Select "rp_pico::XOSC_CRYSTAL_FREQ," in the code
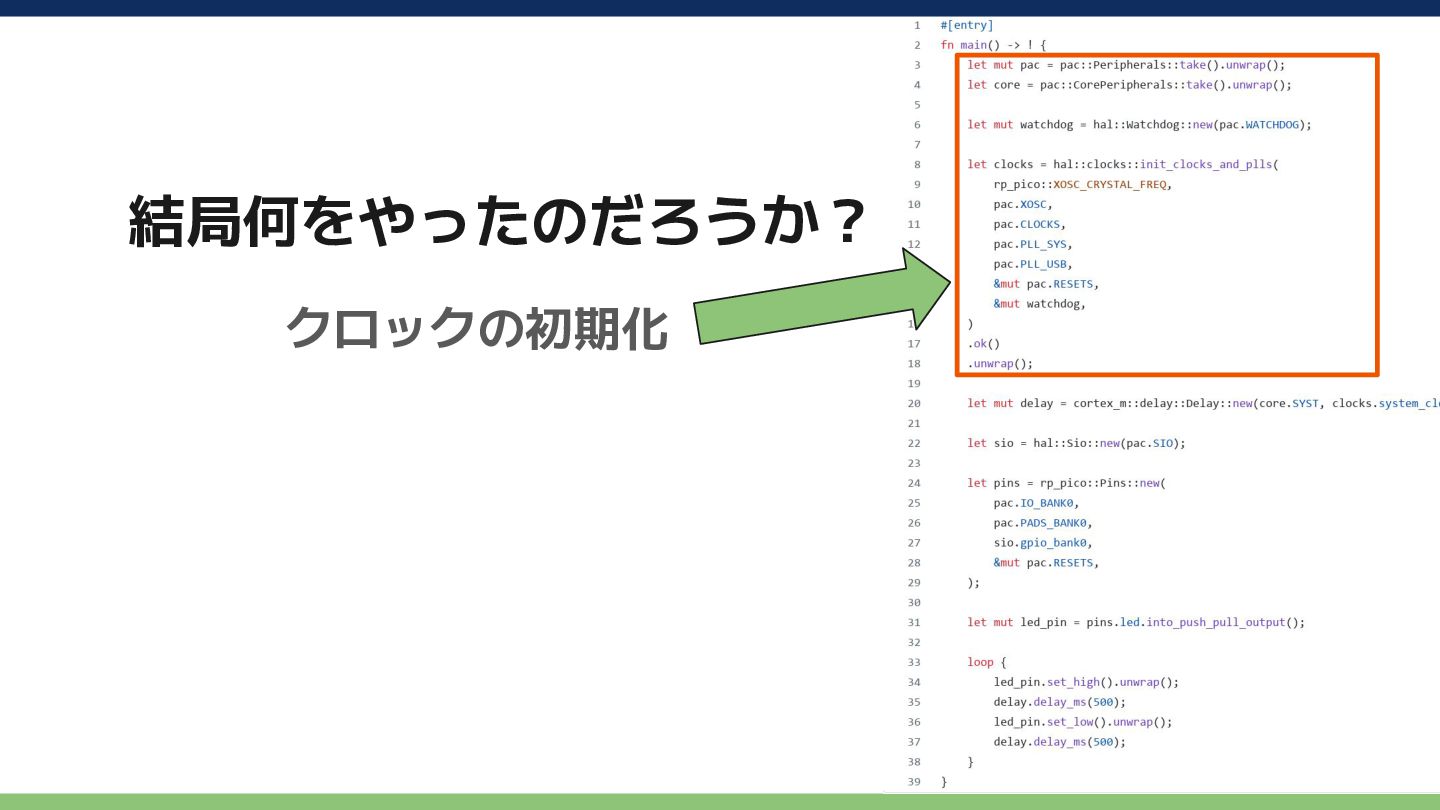The width and height of the screenshot is (1440, 810). 1082,184
